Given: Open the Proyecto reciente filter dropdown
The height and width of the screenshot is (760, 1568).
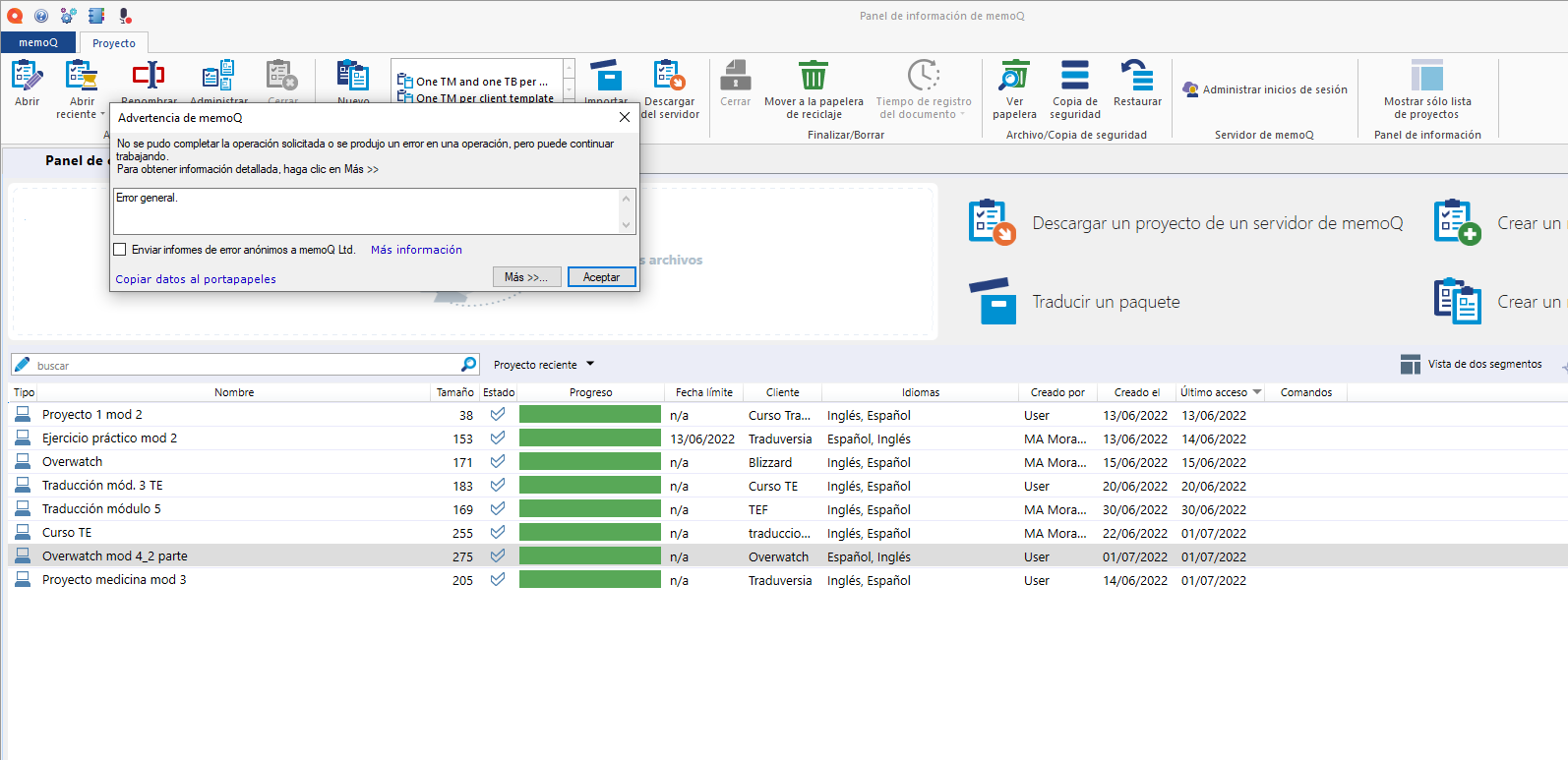Looking at the screenshot, I should tap(544, 365).
